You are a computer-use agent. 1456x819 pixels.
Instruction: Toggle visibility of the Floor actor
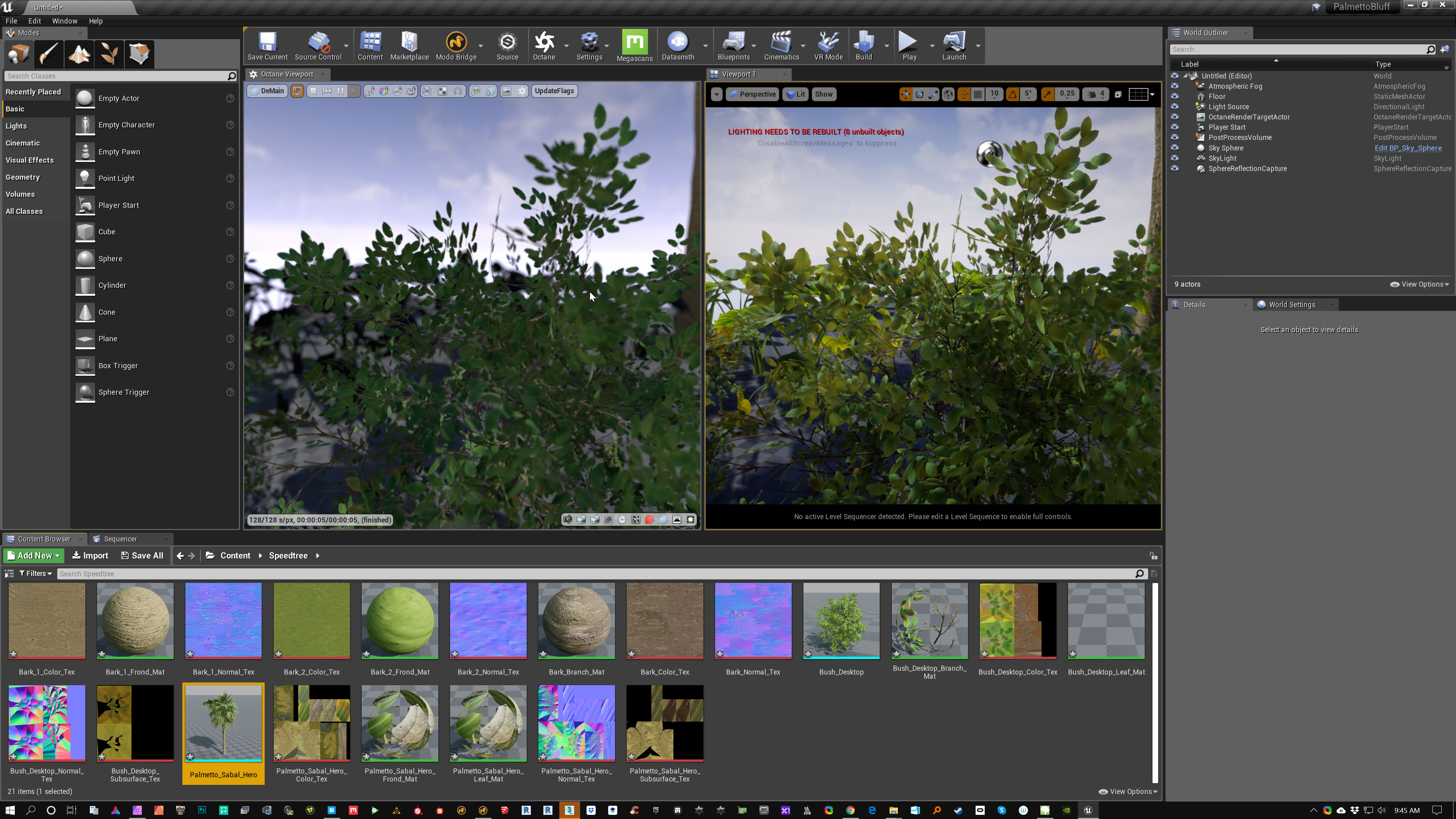click(1175, 97)
